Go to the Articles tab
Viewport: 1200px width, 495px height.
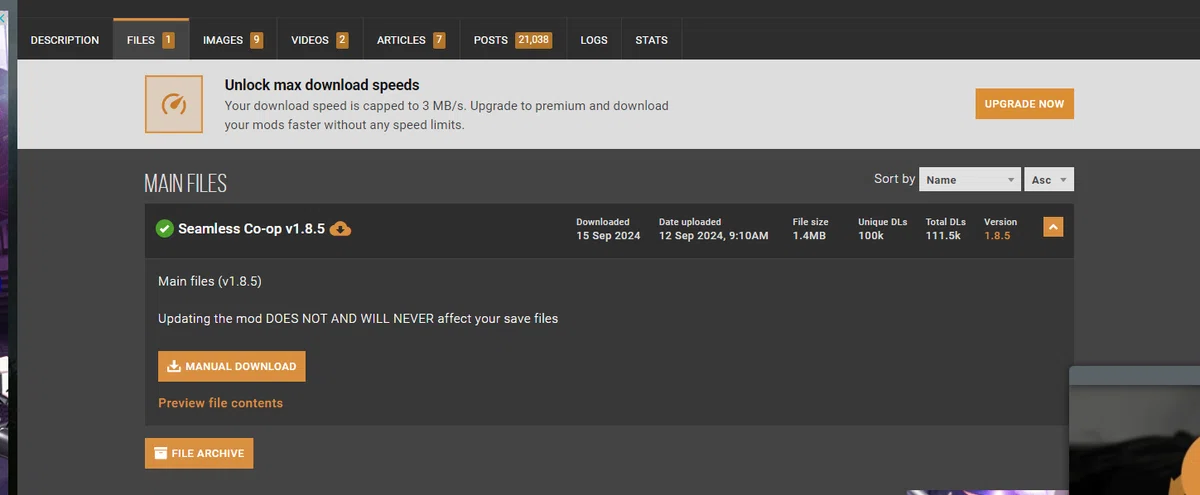point(410,40)
